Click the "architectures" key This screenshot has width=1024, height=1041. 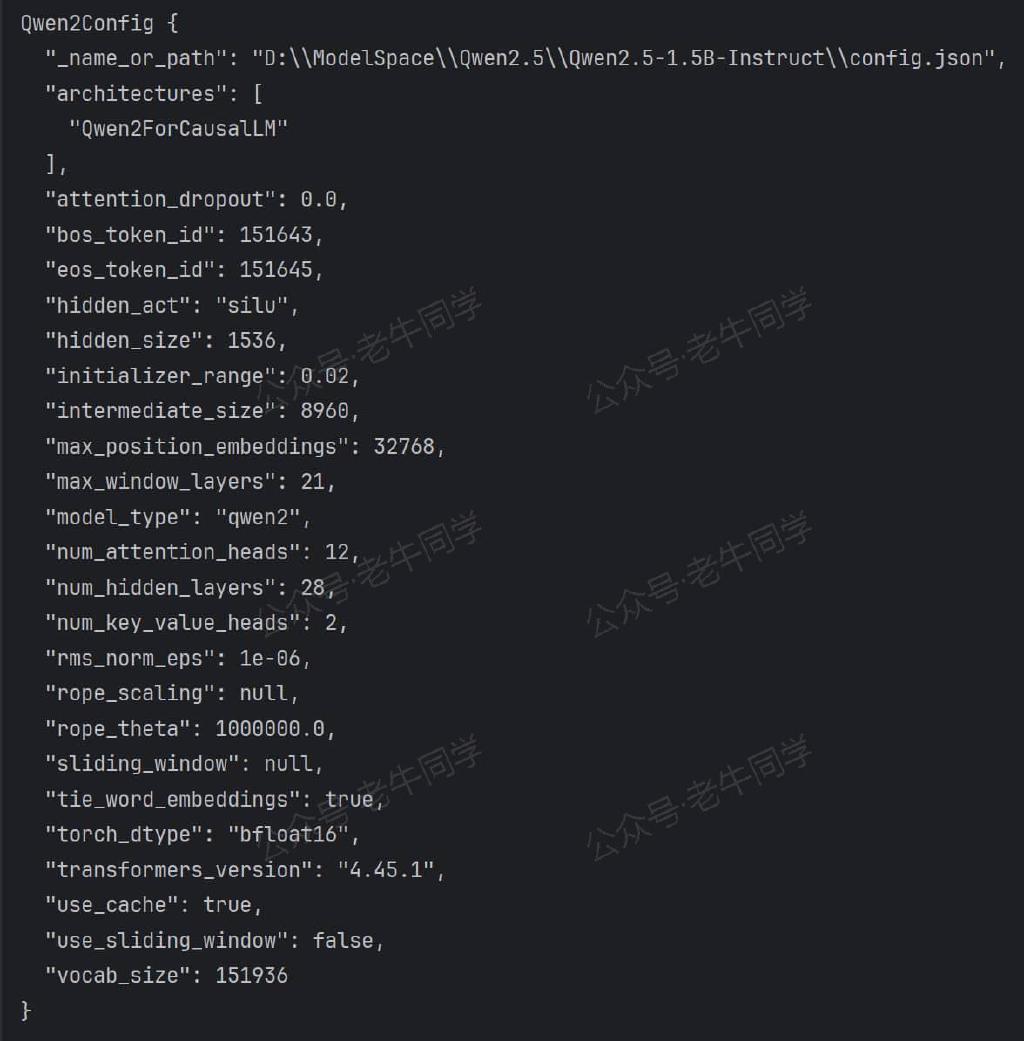130,94
